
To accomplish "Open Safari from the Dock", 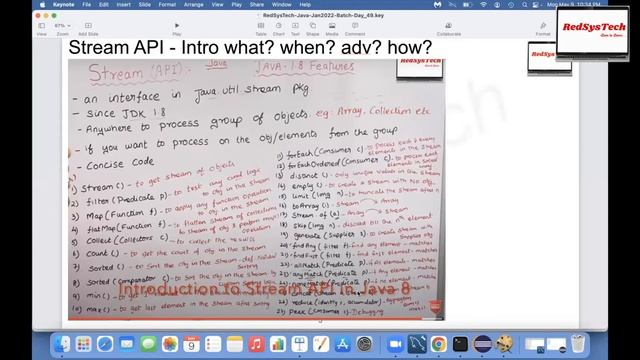I will (x=105, y=344).
